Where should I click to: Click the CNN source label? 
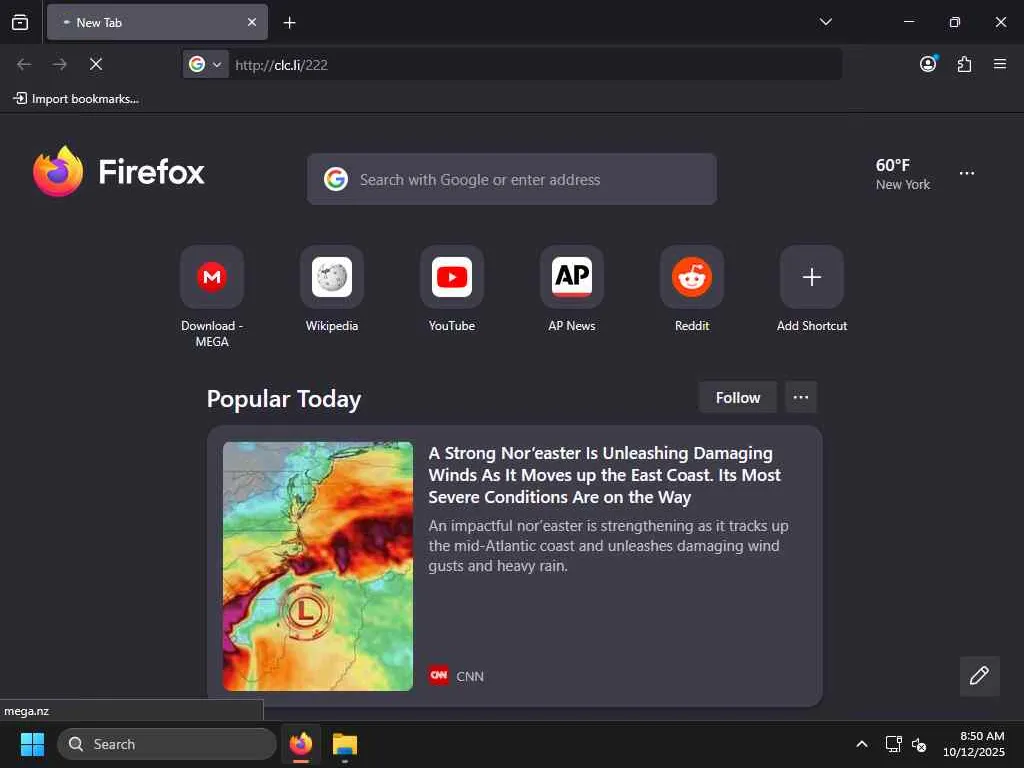[x=470, y=677]
